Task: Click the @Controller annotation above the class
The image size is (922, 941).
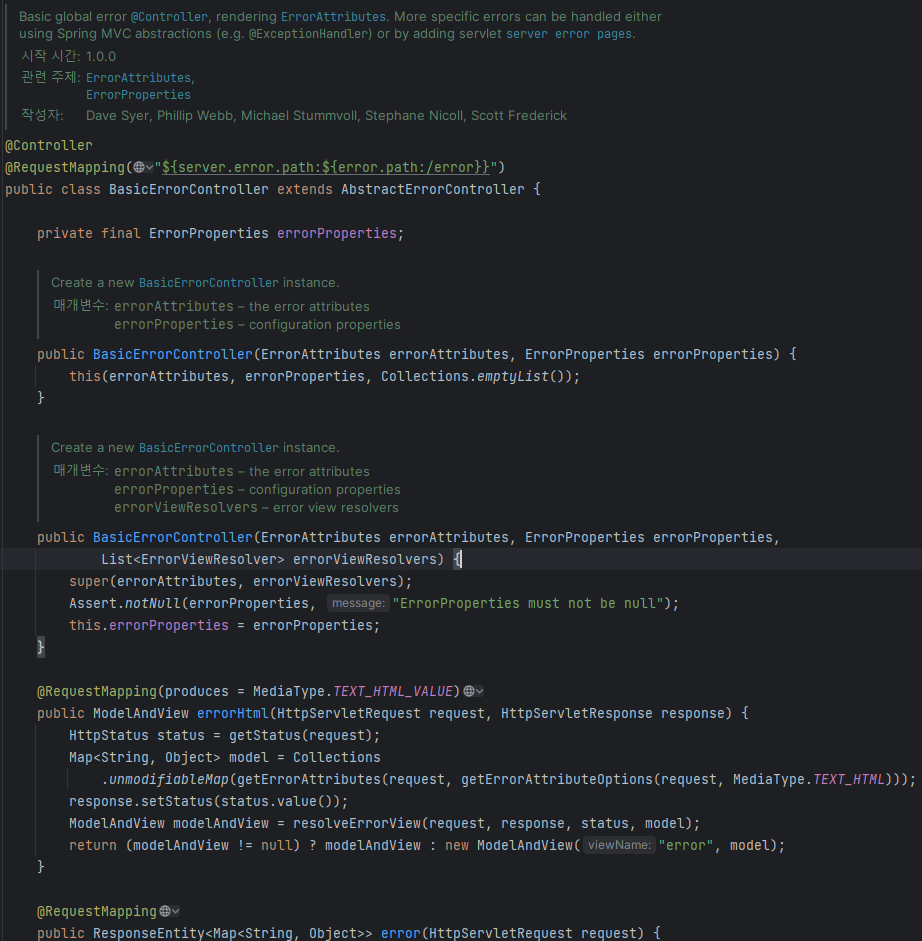Action: [49, 145]
